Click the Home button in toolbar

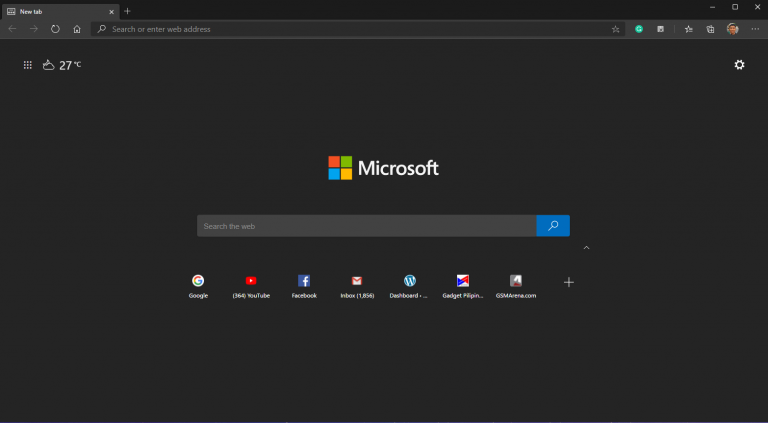[77, 29]
